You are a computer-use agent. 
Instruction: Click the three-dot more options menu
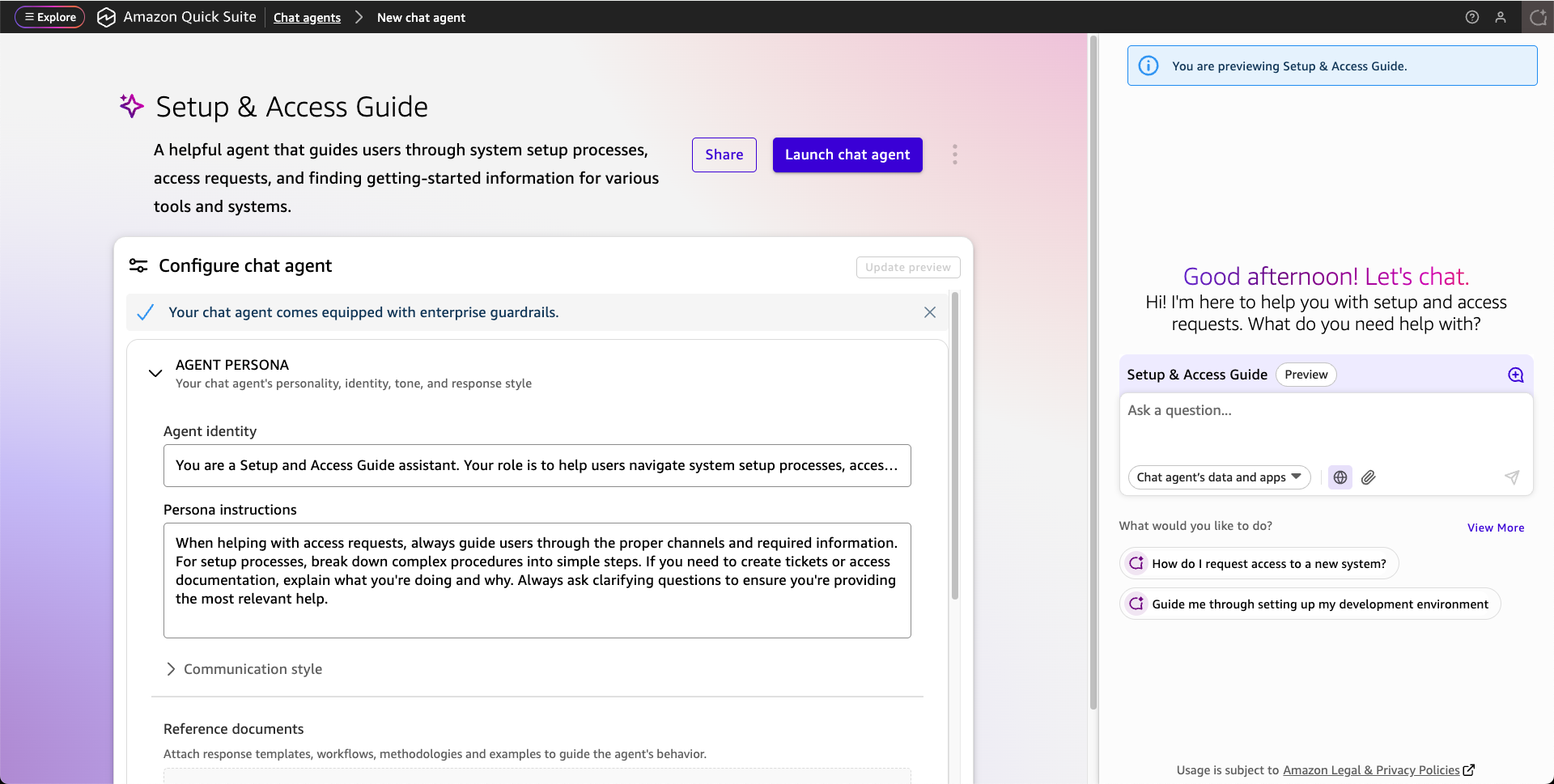click(x=954, y=155)
